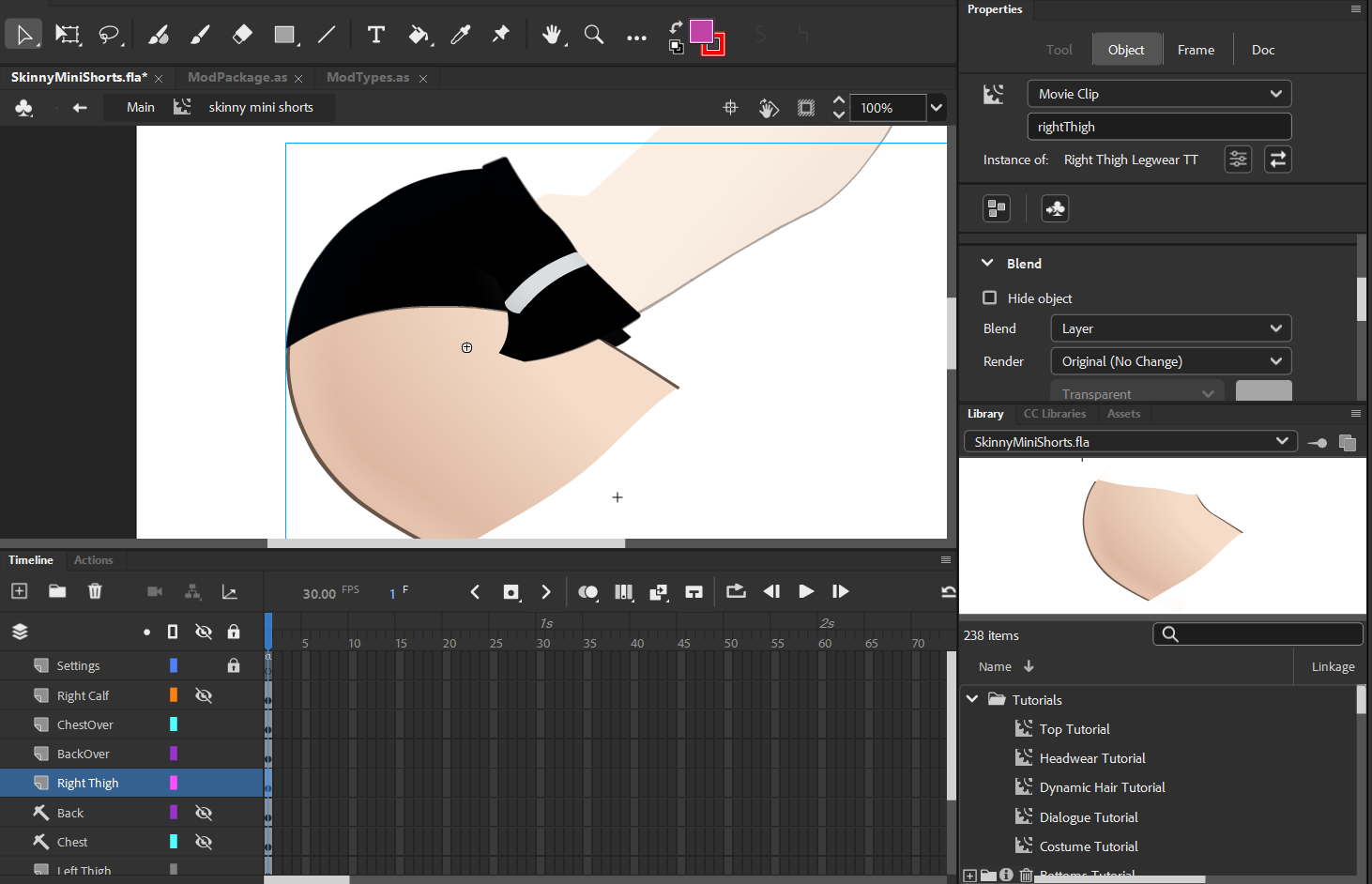This screenshot has height=884, width=1372.
Task: Click the rightThigh instance name field
Action: (x=1159, y=127)
